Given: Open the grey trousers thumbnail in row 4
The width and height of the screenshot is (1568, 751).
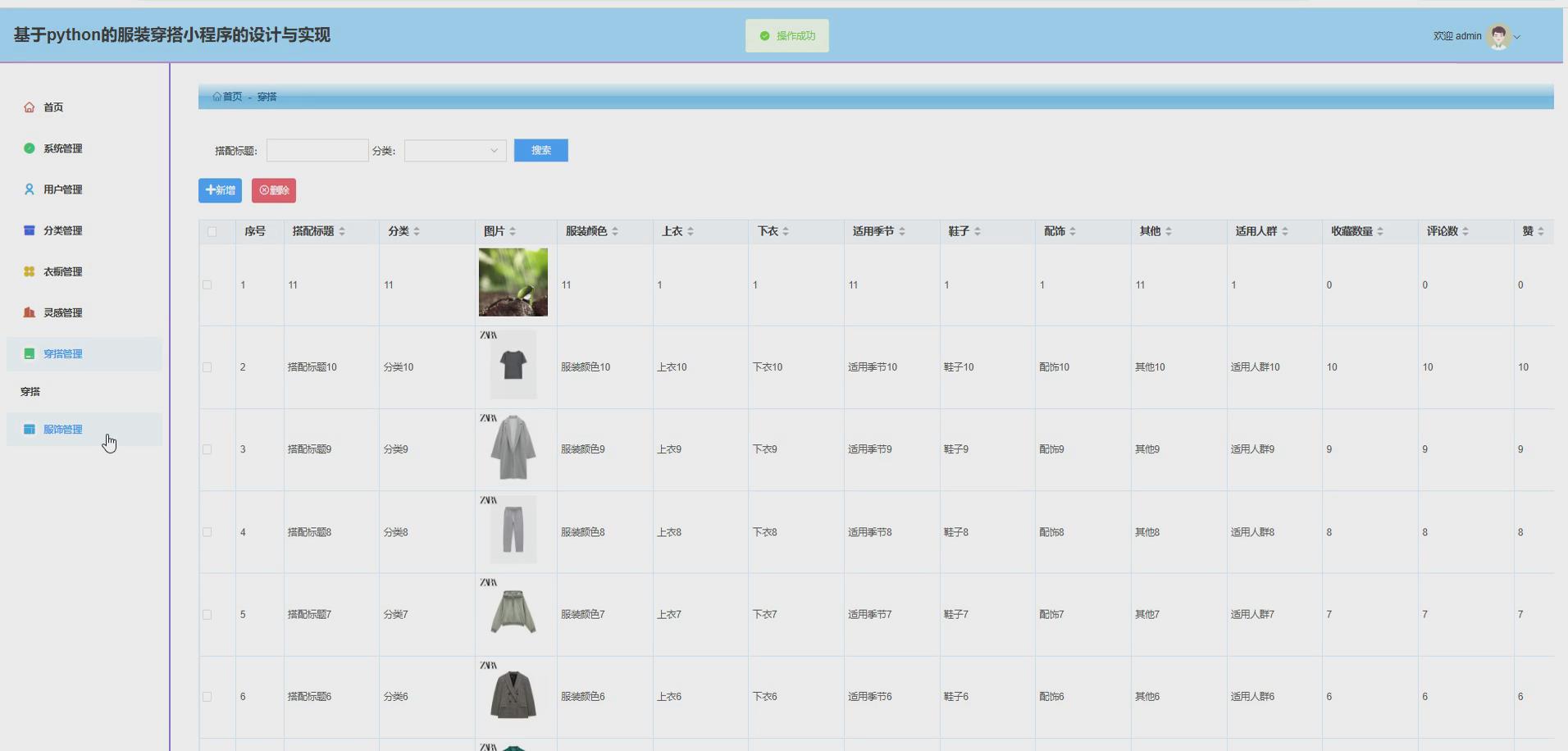Looking at the screenshot, I should (513, 530).
